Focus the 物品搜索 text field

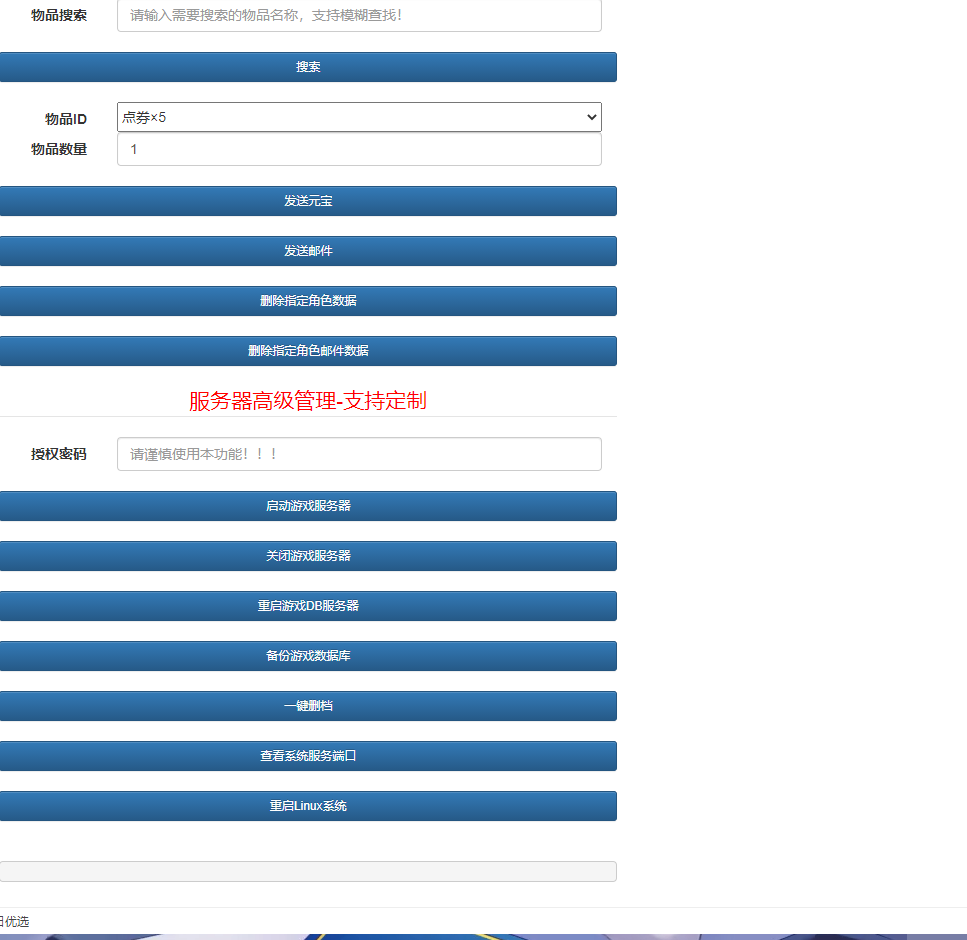(x=359, y=15)
